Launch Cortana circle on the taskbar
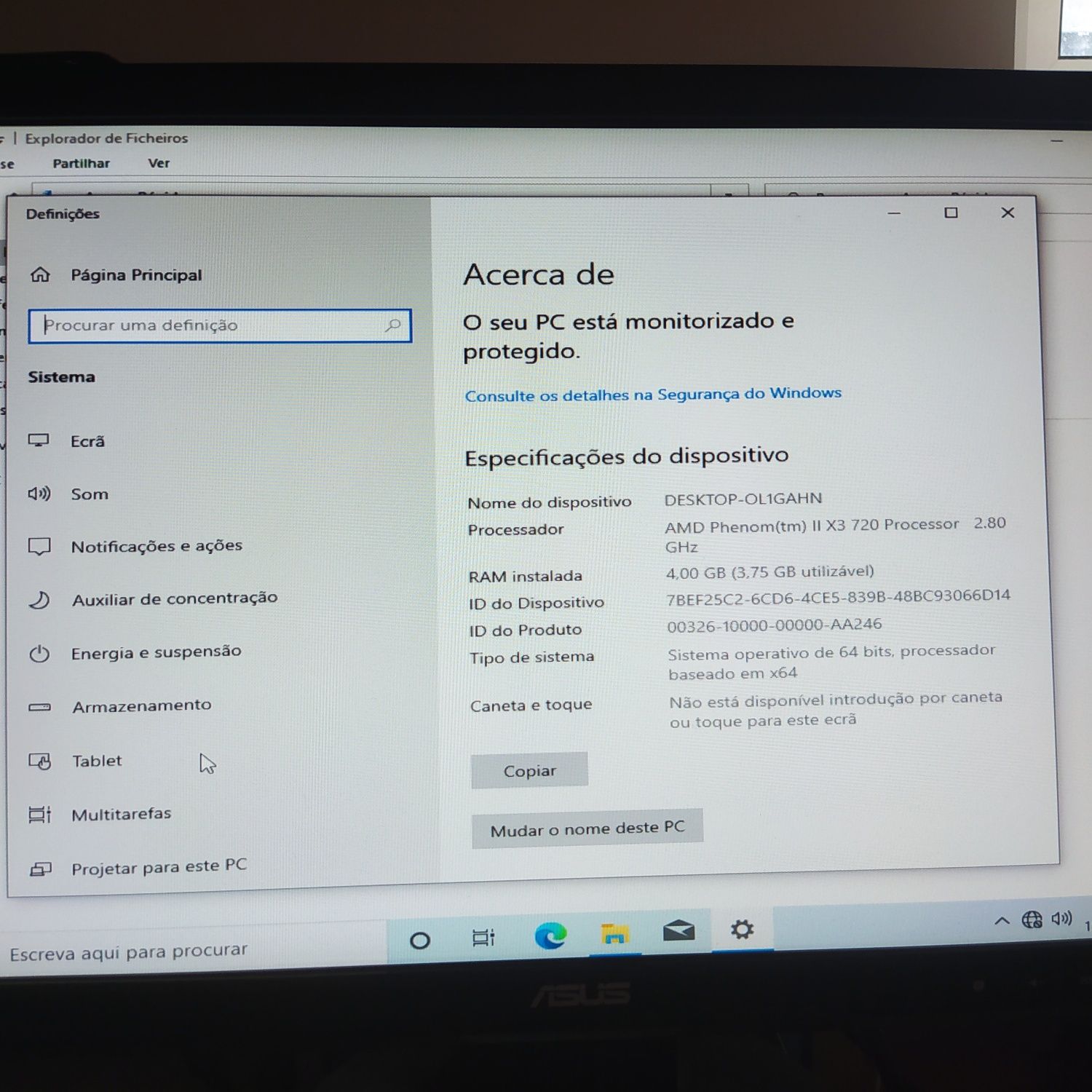This screenshot has height=1092, width=1092. click(420, 940)
